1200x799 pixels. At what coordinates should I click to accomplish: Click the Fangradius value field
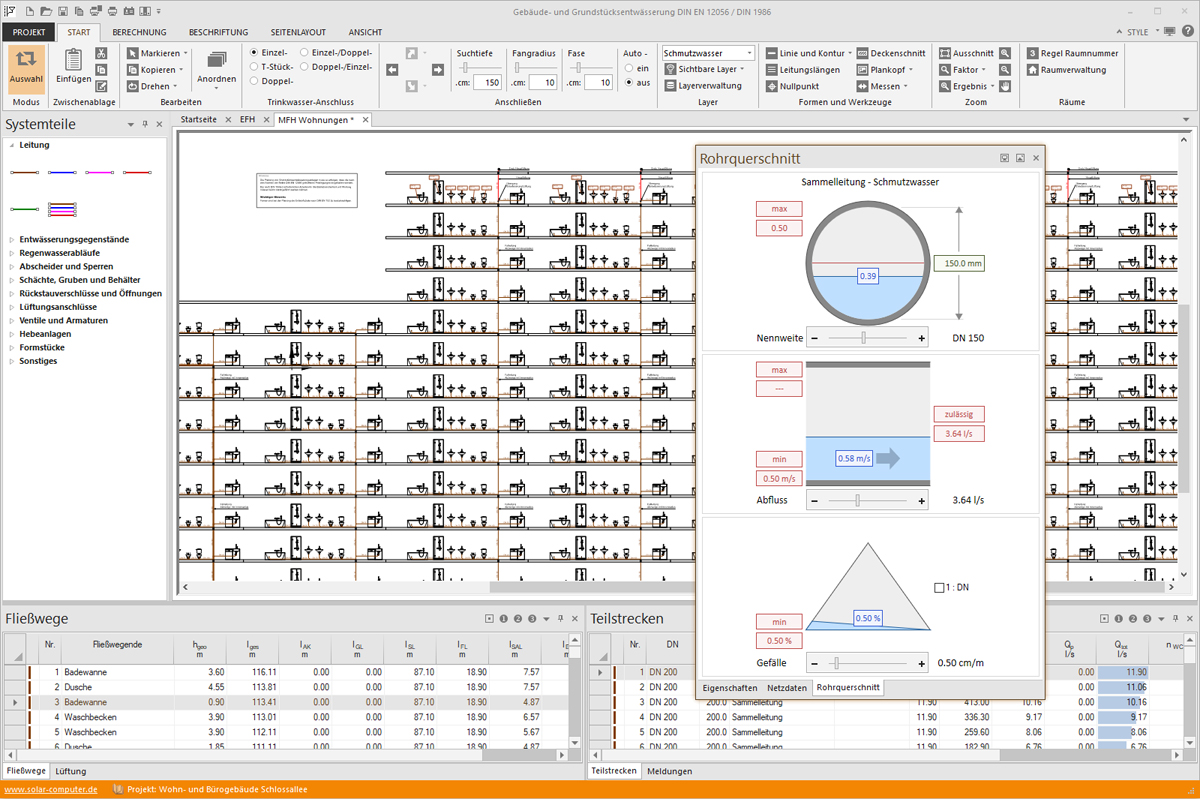tap(543, 83)
